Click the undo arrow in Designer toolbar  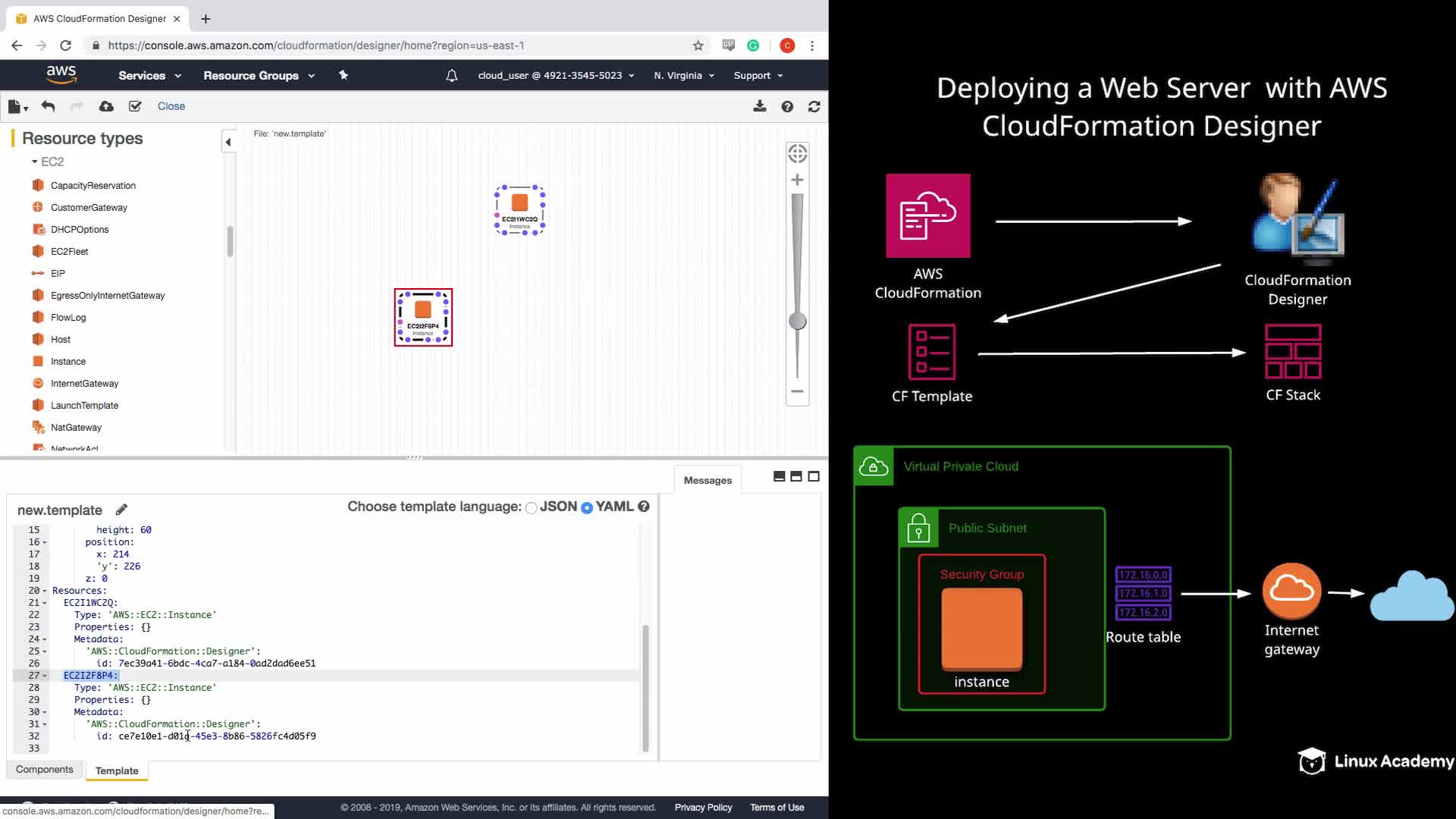48,106
